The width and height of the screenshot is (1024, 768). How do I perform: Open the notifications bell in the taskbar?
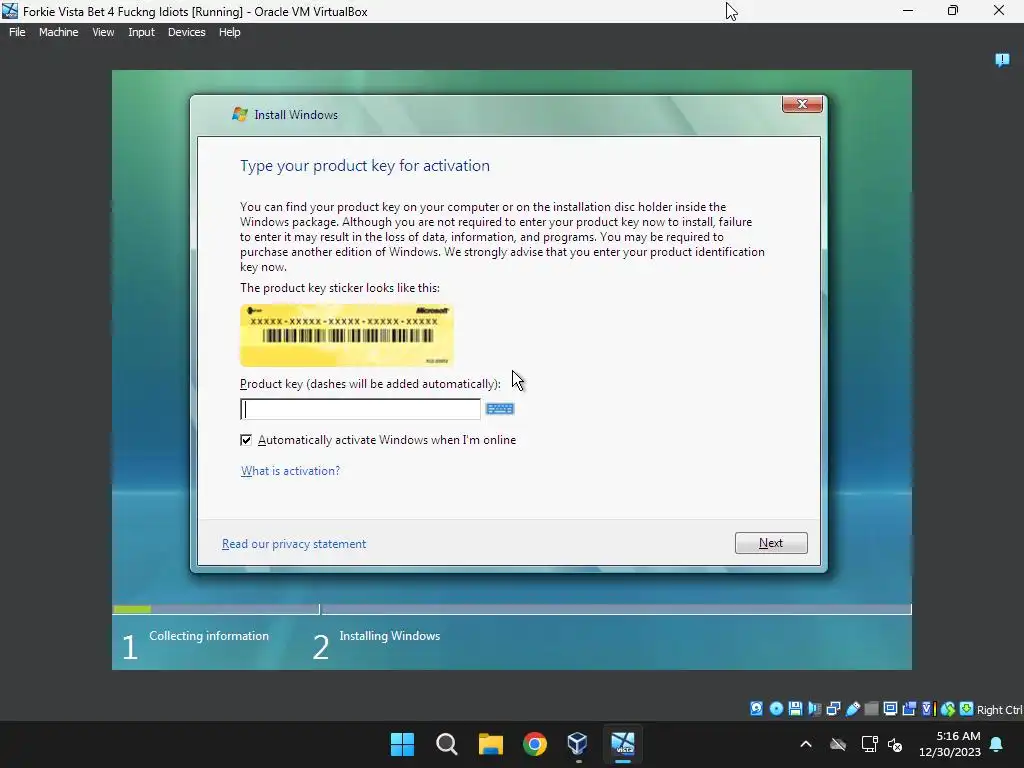click(x=997, y=744)
